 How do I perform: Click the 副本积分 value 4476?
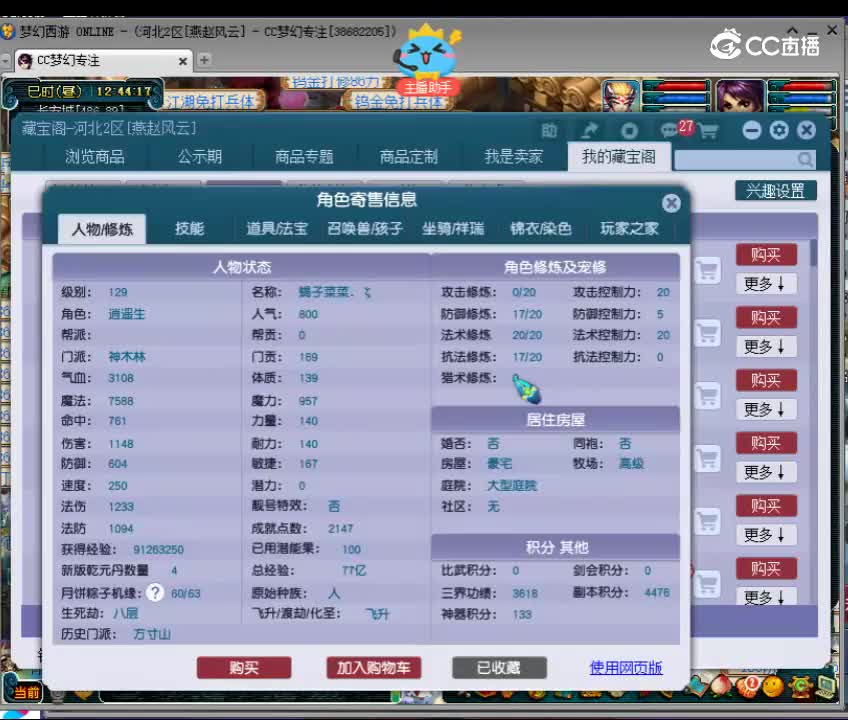point(657,593)
